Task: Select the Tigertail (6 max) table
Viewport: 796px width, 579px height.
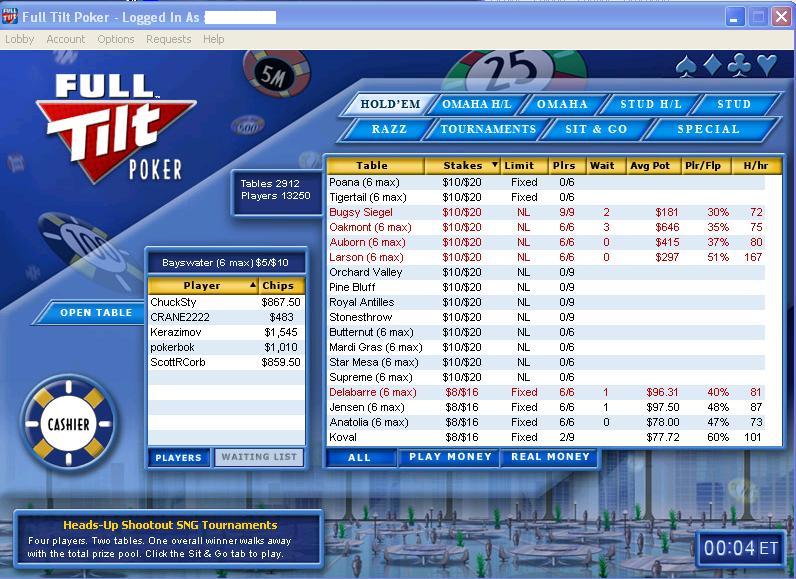Action: tap(546, 197)
